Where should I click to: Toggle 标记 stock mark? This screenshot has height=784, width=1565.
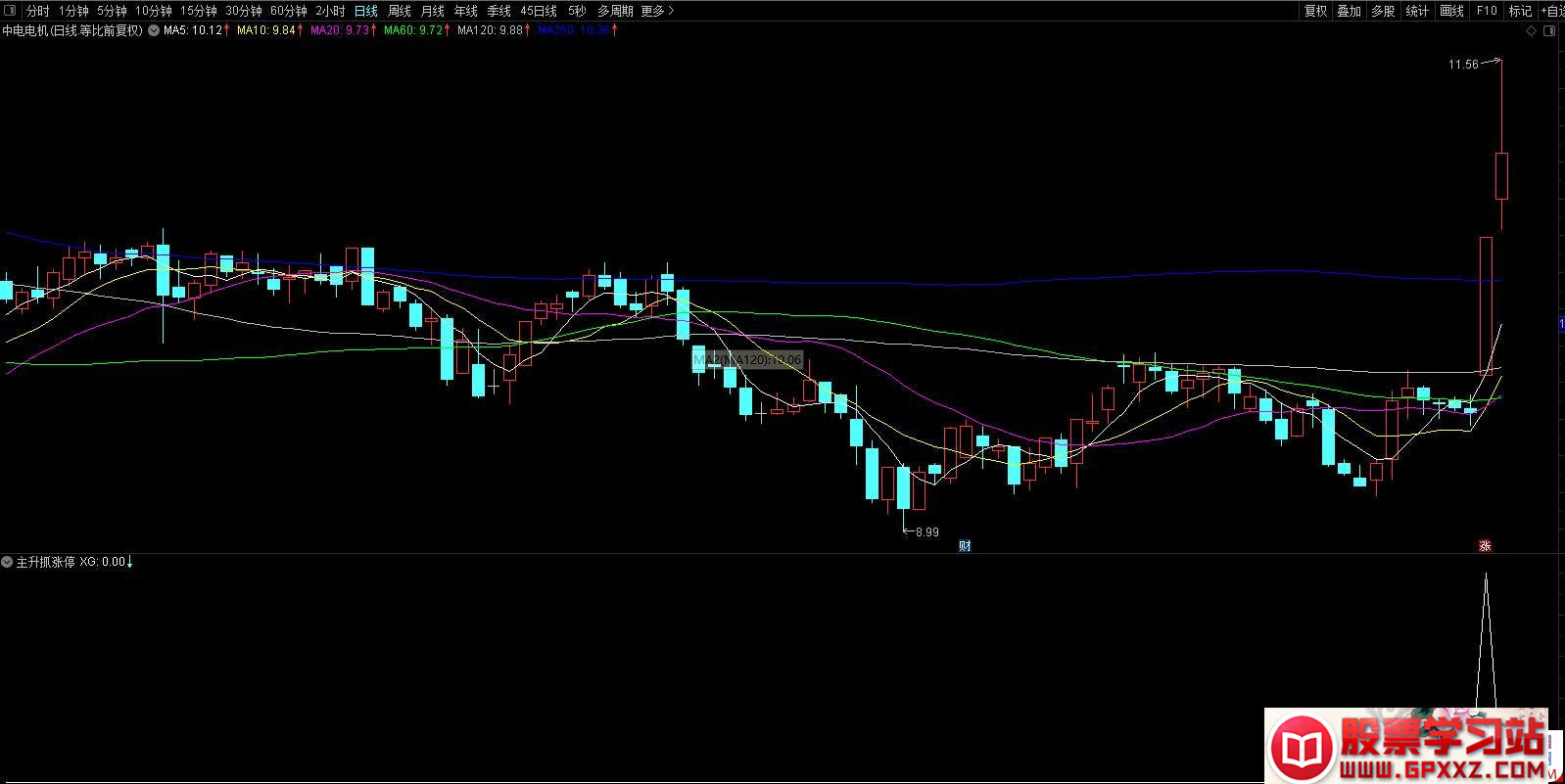tap(1520, 11)
